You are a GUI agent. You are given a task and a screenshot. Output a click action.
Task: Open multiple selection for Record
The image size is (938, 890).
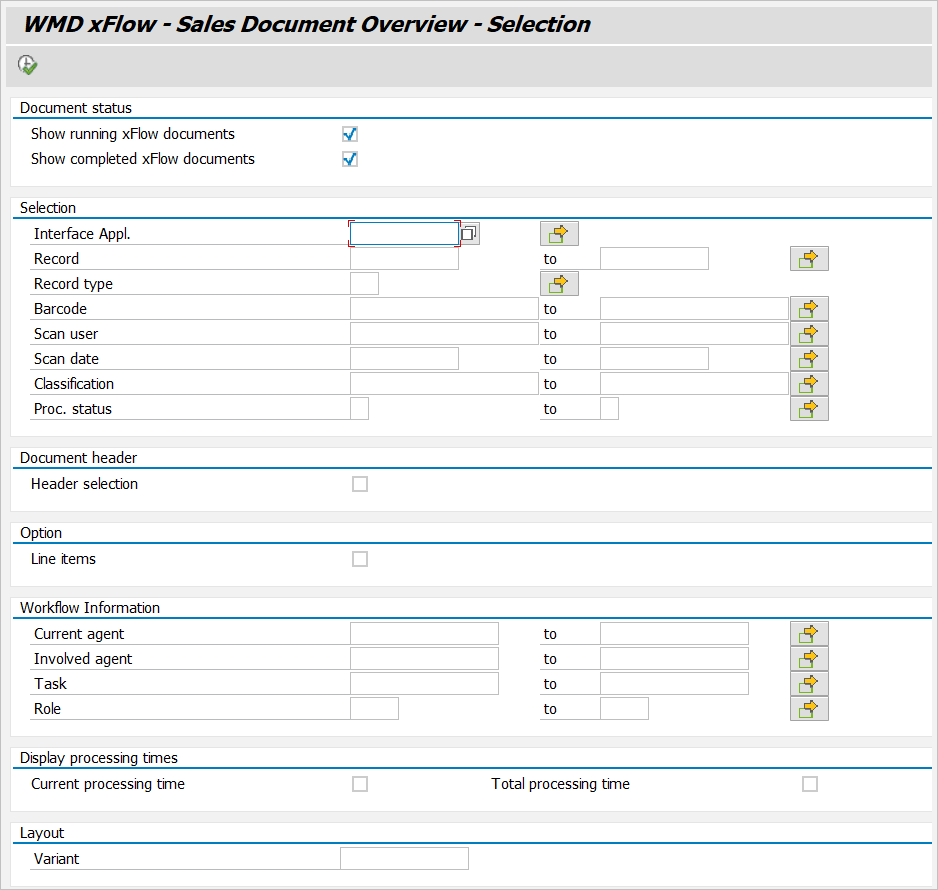pos(809,259)
